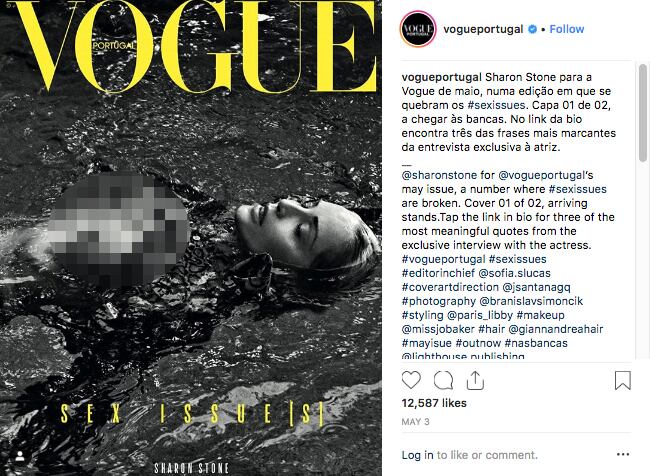Share the post with upload arrow icon
Viewport: 650px width, 476px height.
(475, 380)
